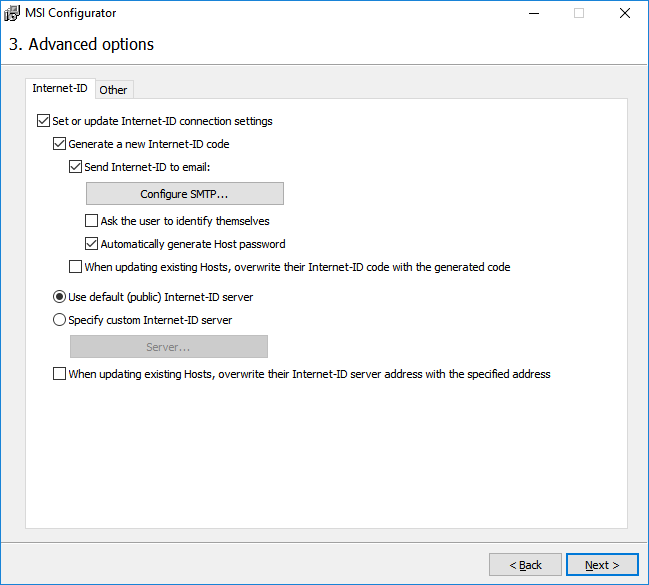Uncheck Set or update Internet-ID connection settings
Screen dimensions: 649x585
(43, 121)
